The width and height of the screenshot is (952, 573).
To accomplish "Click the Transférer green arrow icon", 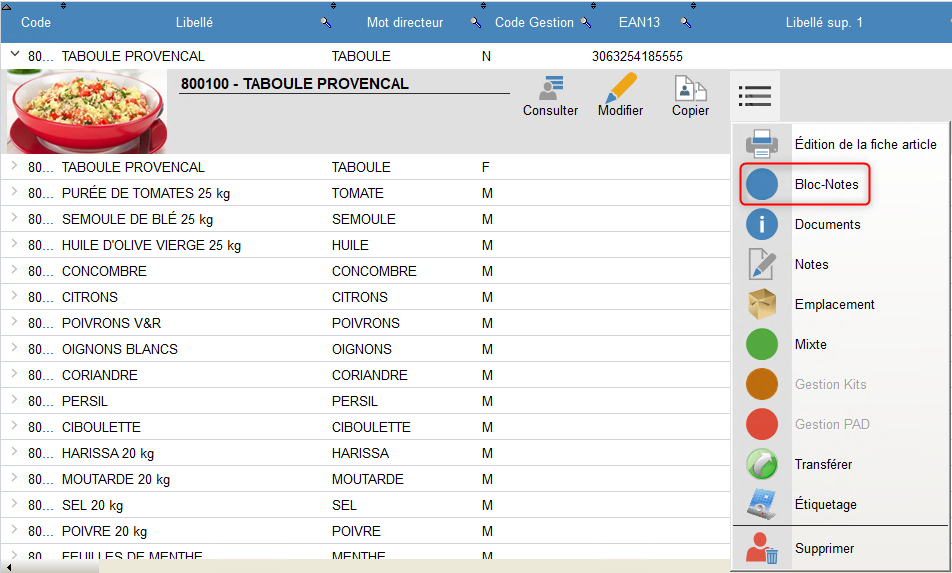I will tap(762, 464).
